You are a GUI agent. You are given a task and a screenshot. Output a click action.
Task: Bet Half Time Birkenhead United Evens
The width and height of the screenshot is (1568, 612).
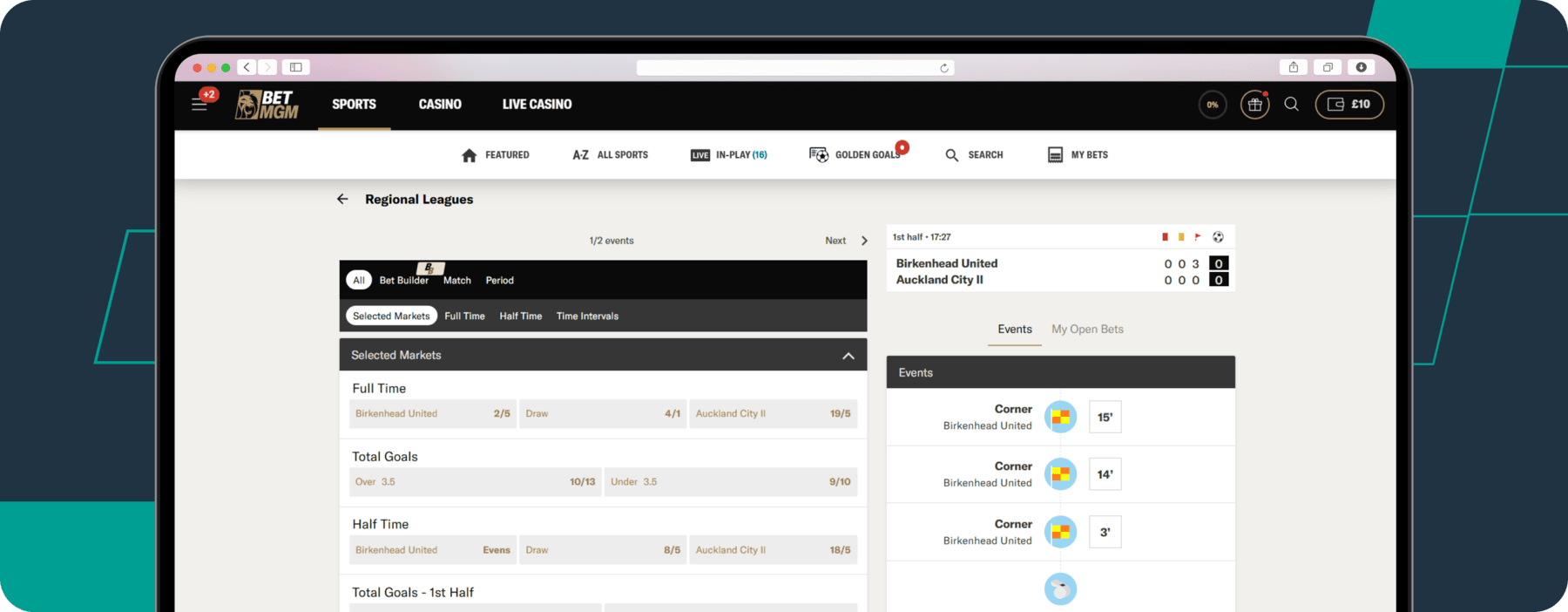tap(433, 549)
